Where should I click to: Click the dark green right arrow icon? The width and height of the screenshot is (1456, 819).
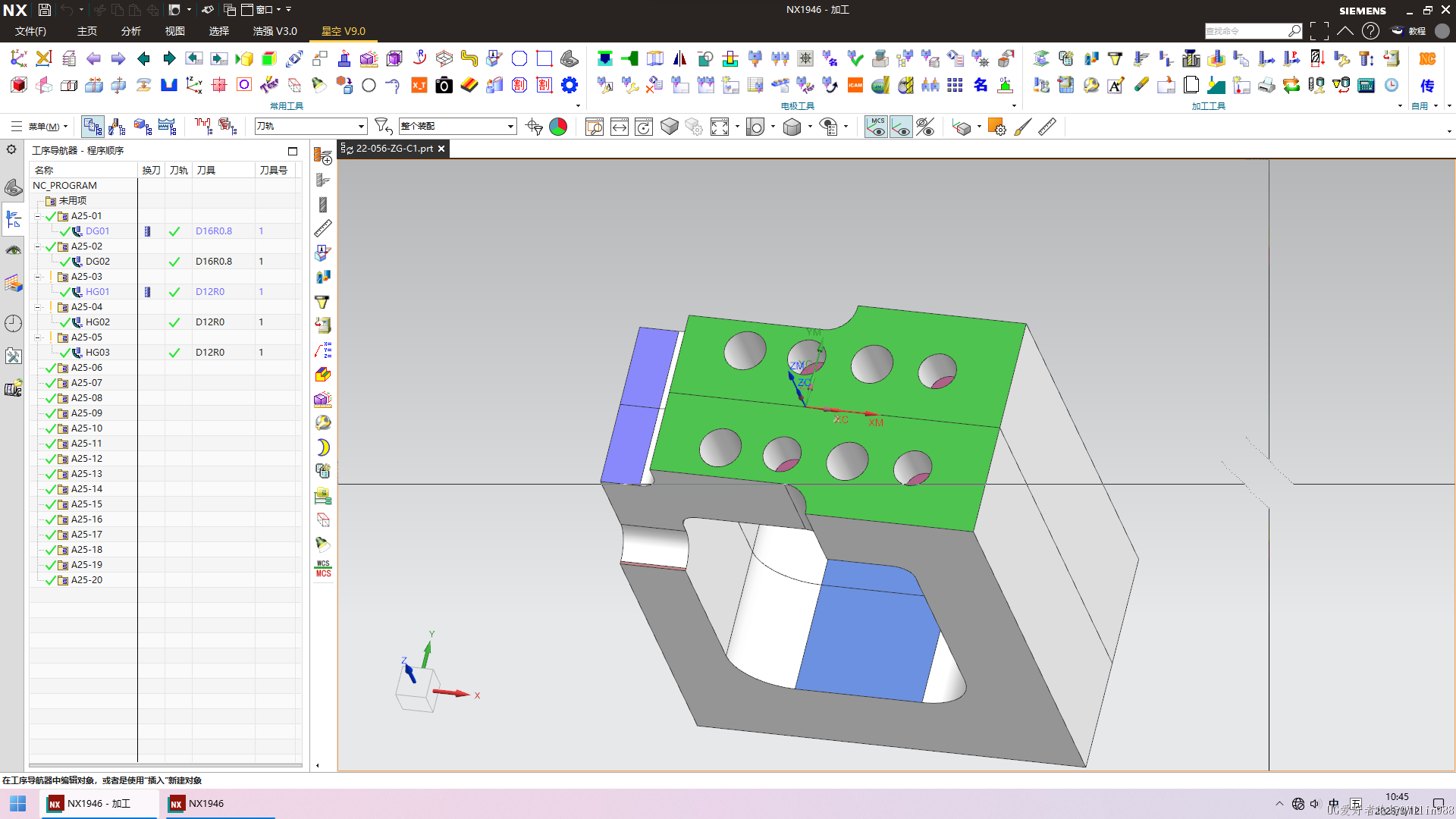tap(169, 59)
